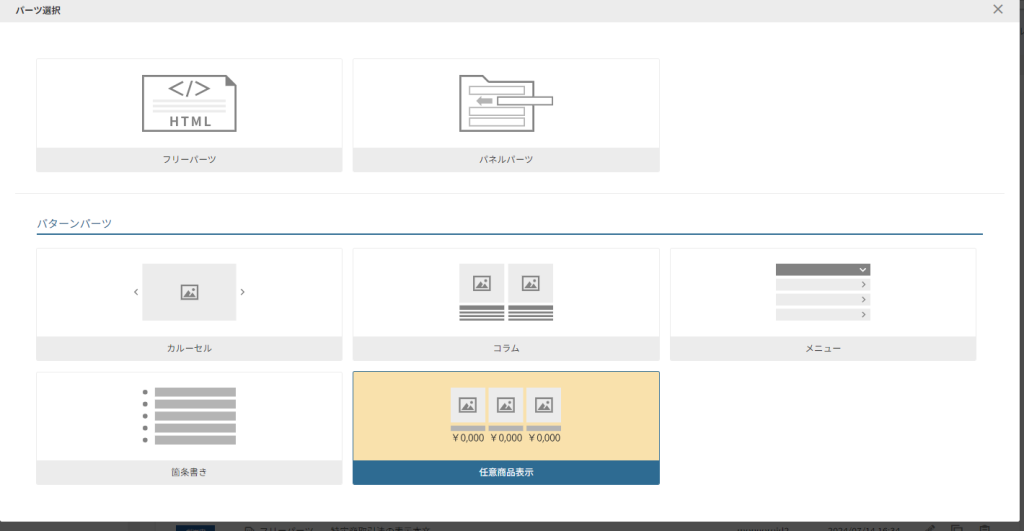
Task: Select the right image in column icon
Action: coord(530,283)
